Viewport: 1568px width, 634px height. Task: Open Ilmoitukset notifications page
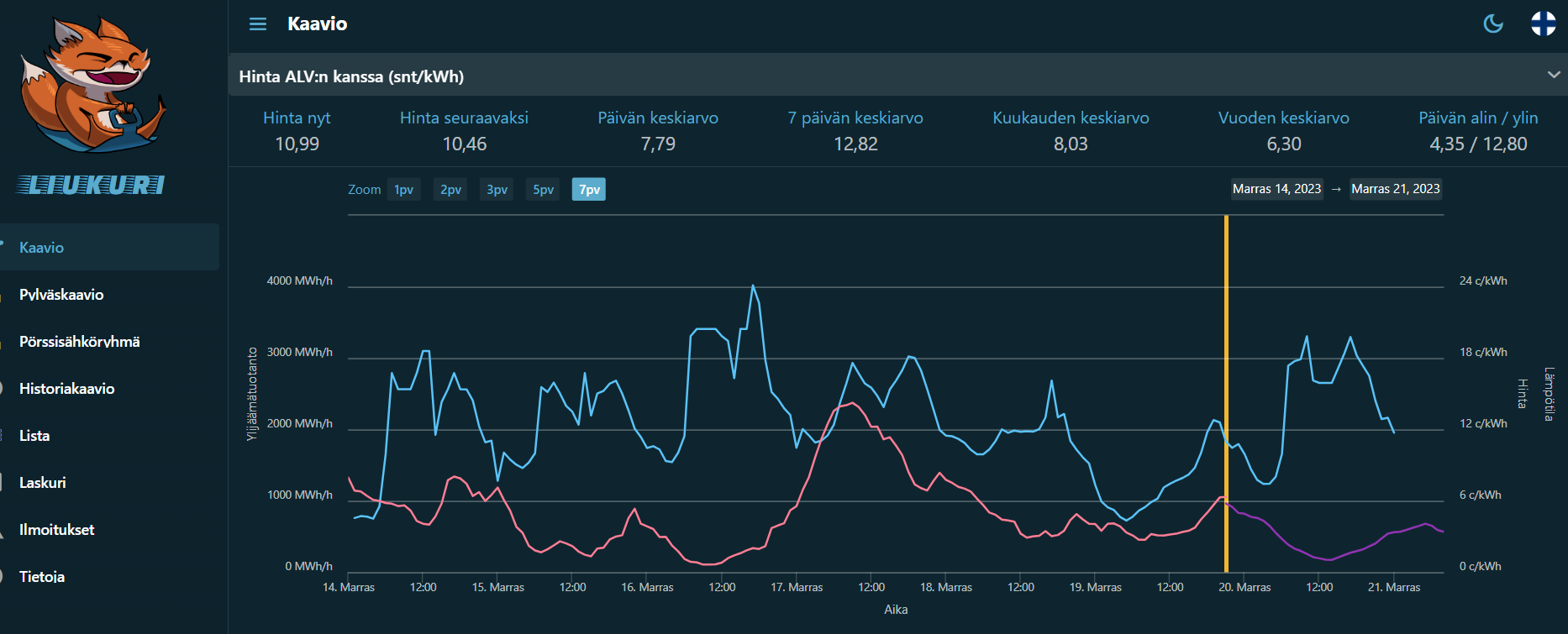tap(56, 530)
